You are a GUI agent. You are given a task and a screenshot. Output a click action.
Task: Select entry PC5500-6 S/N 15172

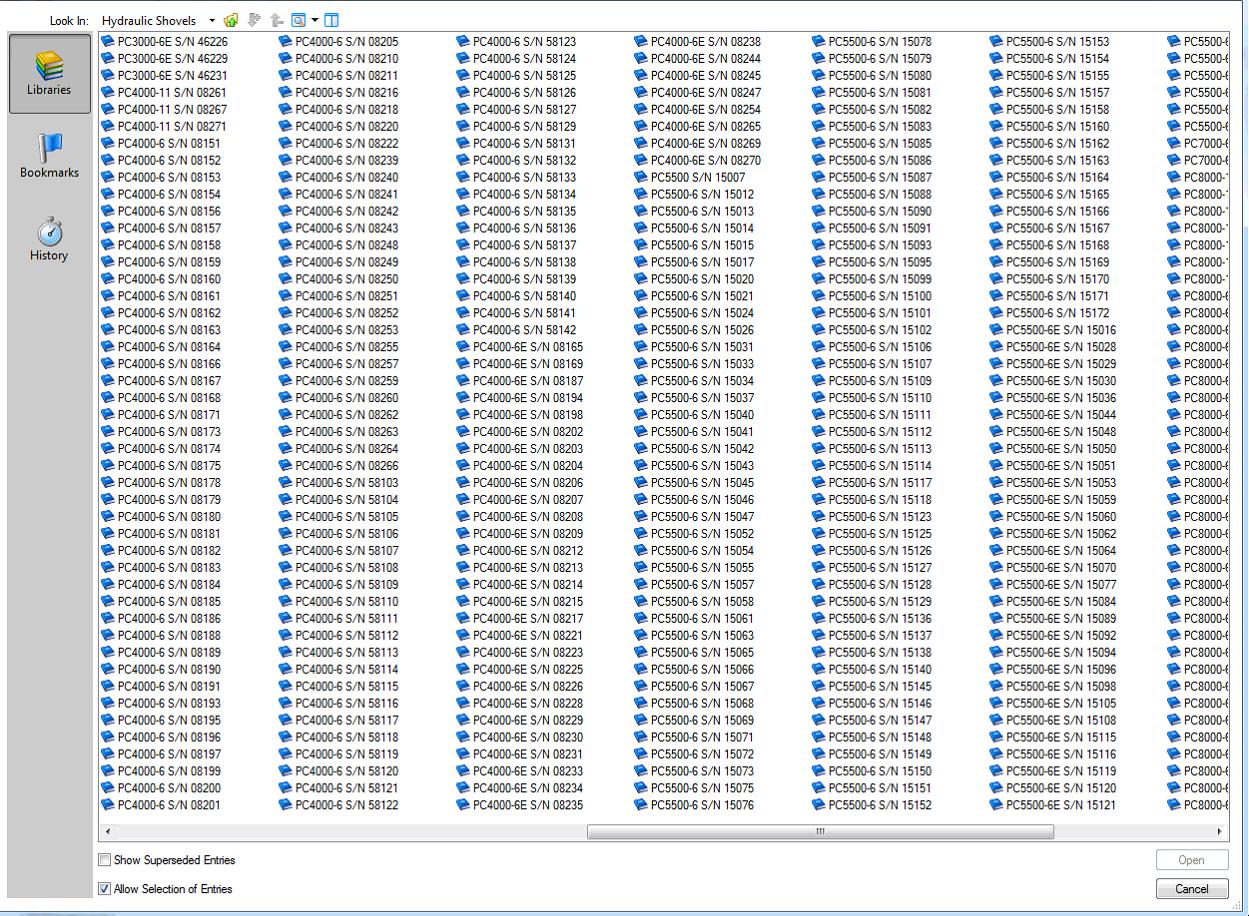[1050, 313]
